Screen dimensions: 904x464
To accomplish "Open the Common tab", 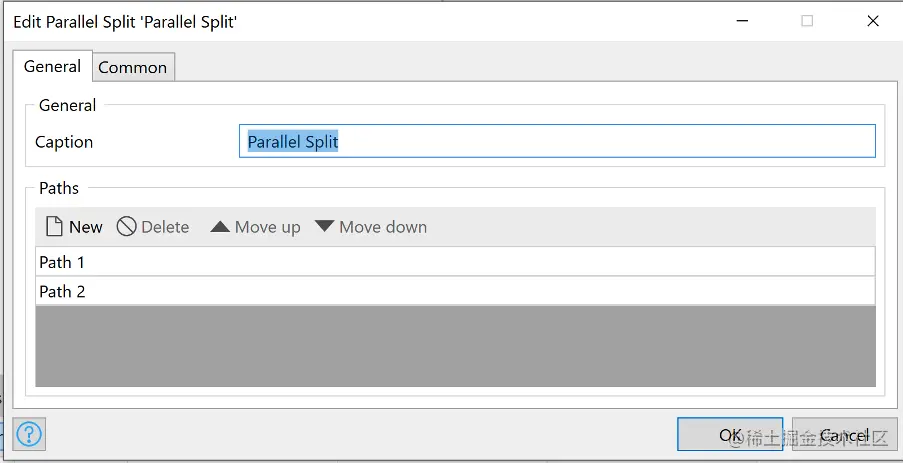I will (x=132, y=68).
